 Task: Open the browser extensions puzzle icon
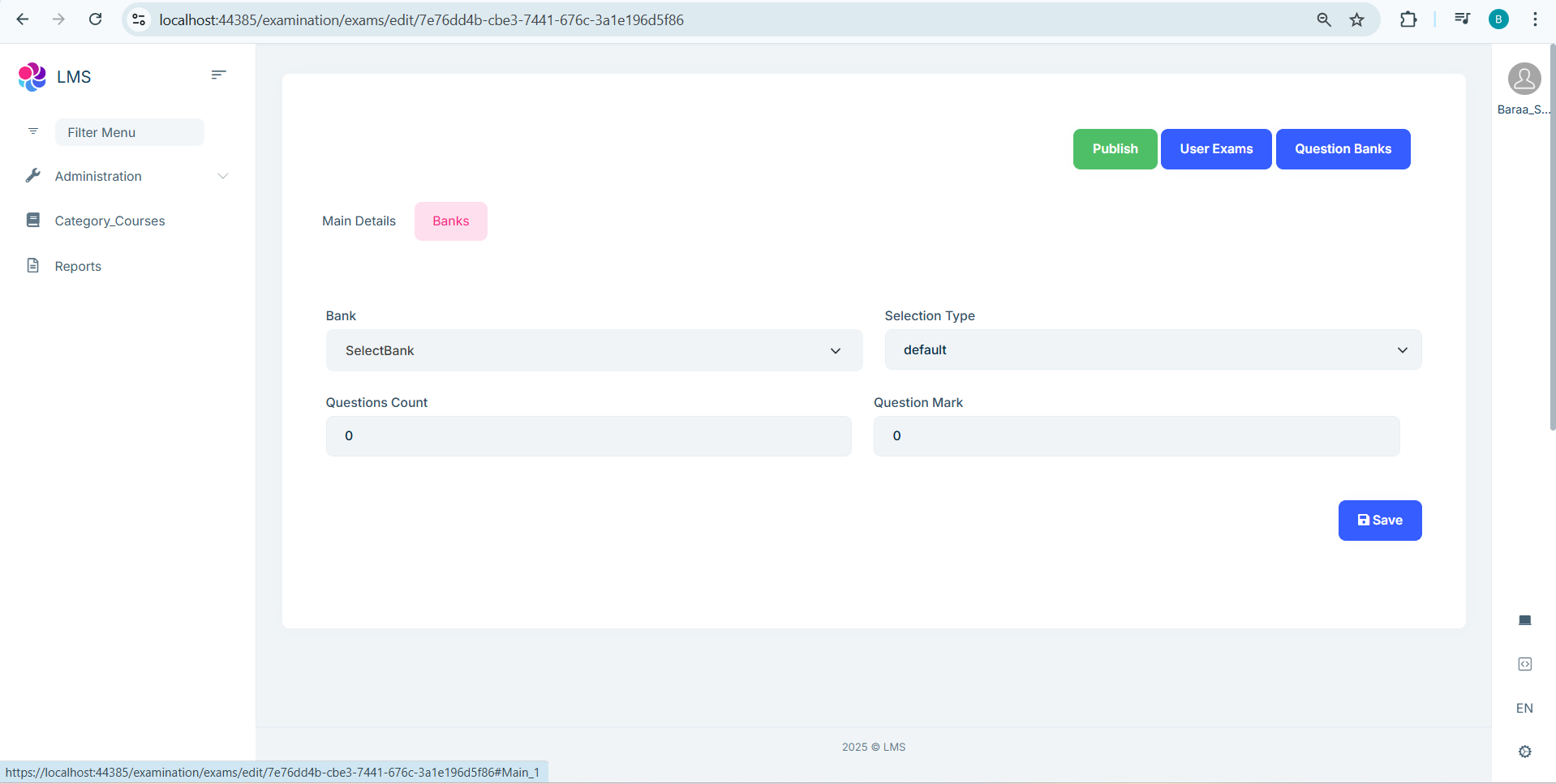click(x=1409, y=19)
